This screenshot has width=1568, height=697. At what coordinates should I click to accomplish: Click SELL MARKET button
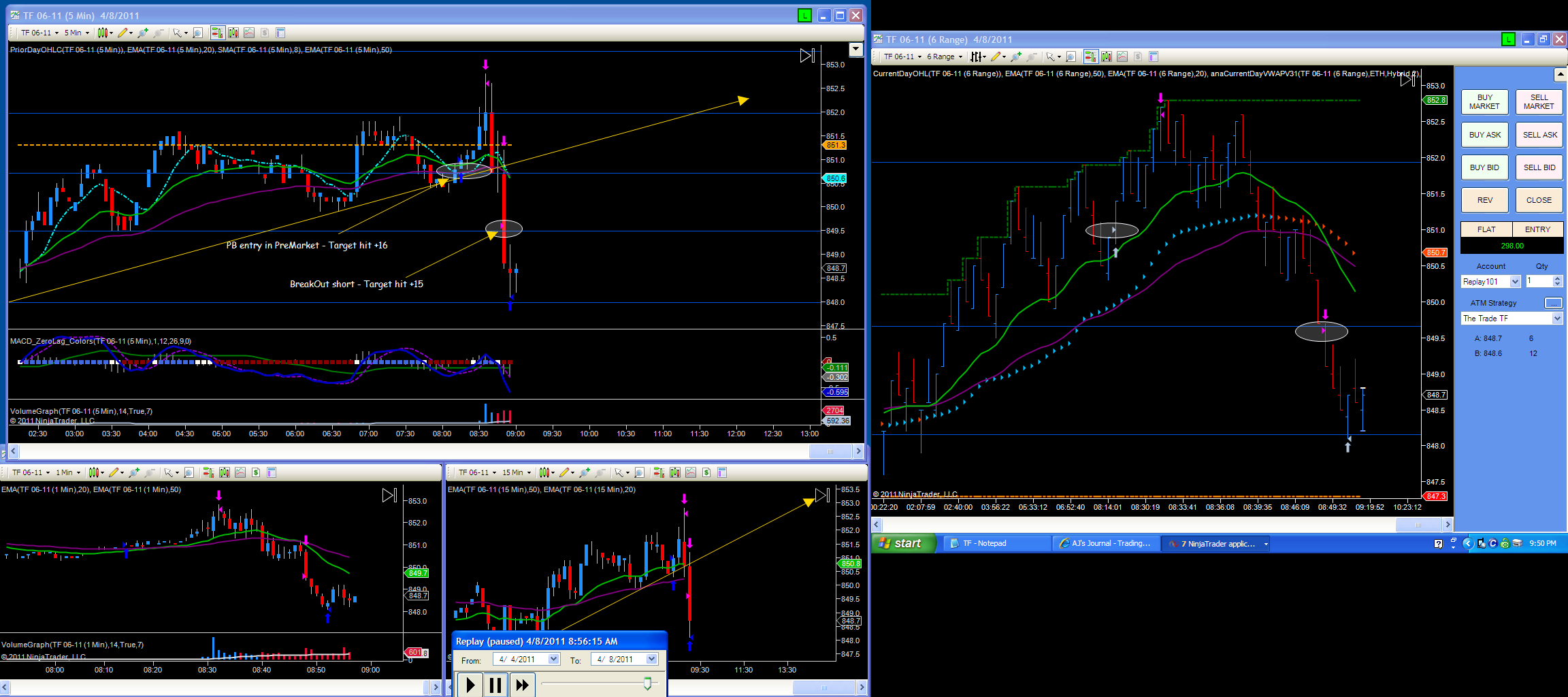tap(1539, 102)
